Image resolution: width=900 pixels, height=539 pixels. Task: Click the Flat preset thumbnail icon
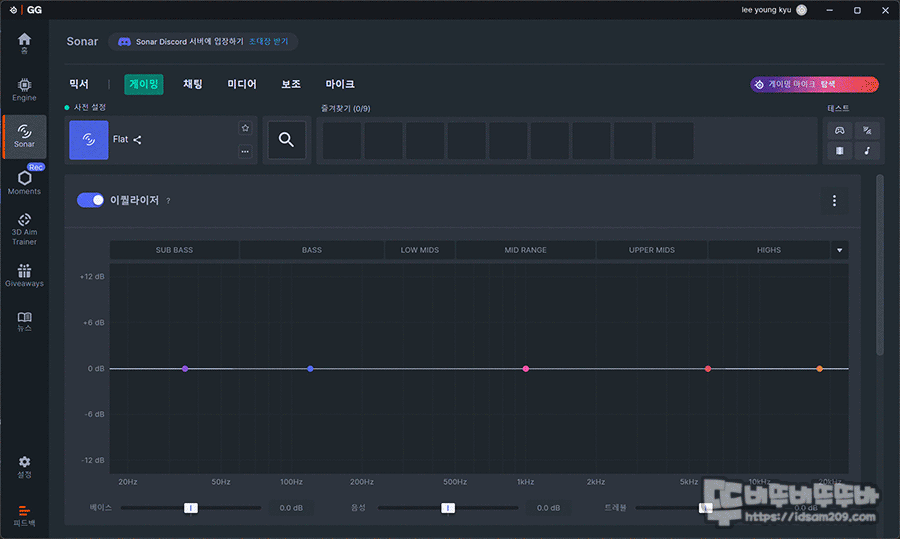click(88, 139)
